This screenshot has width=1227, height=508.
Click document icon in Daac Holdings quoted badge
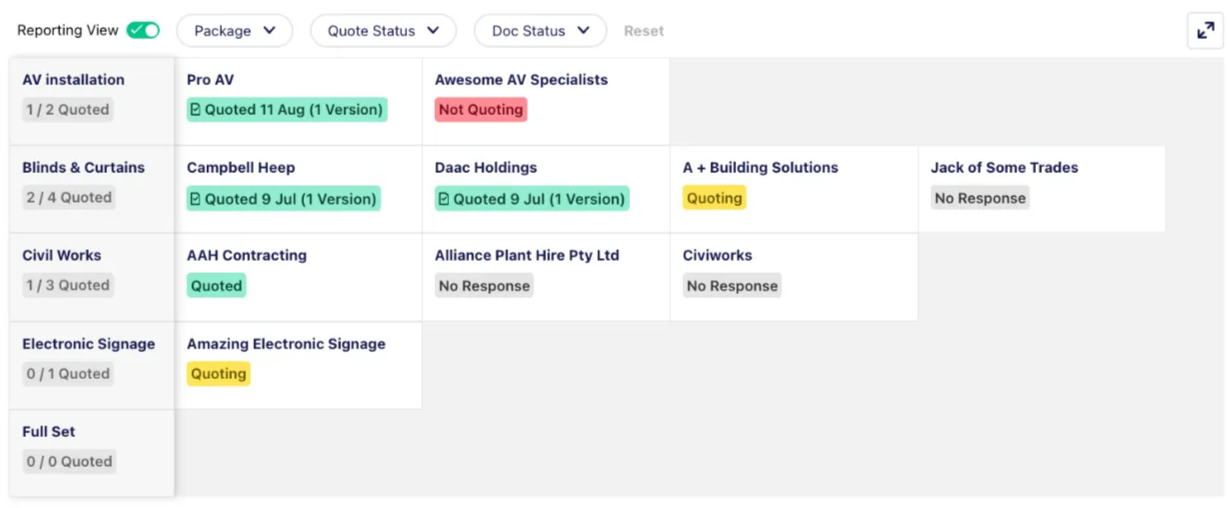pyautogui.click(x=444, y=199)
